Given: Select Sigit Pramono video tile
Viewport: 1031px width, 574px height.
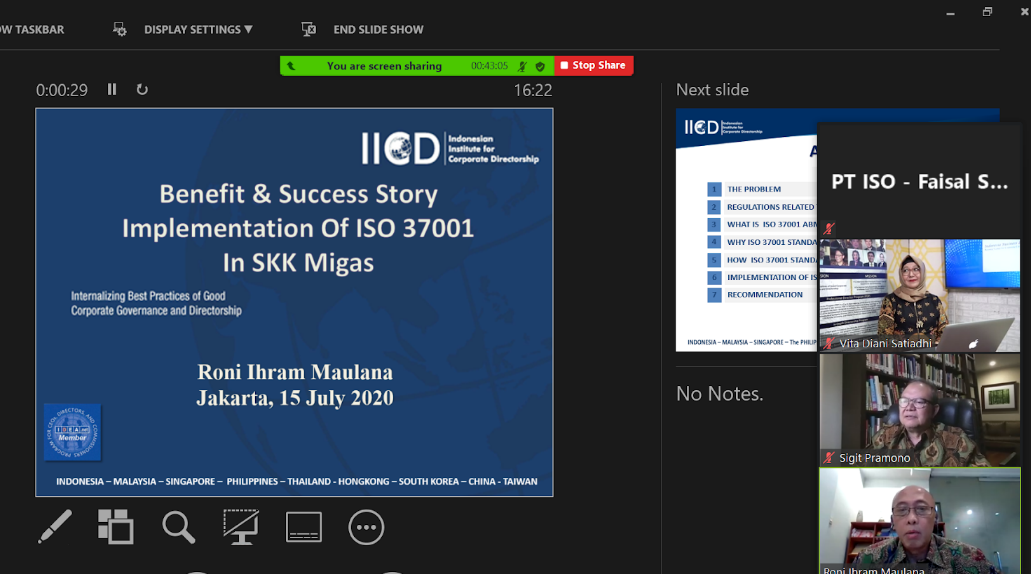Looking at the screenshot, I should click(919, 410).
